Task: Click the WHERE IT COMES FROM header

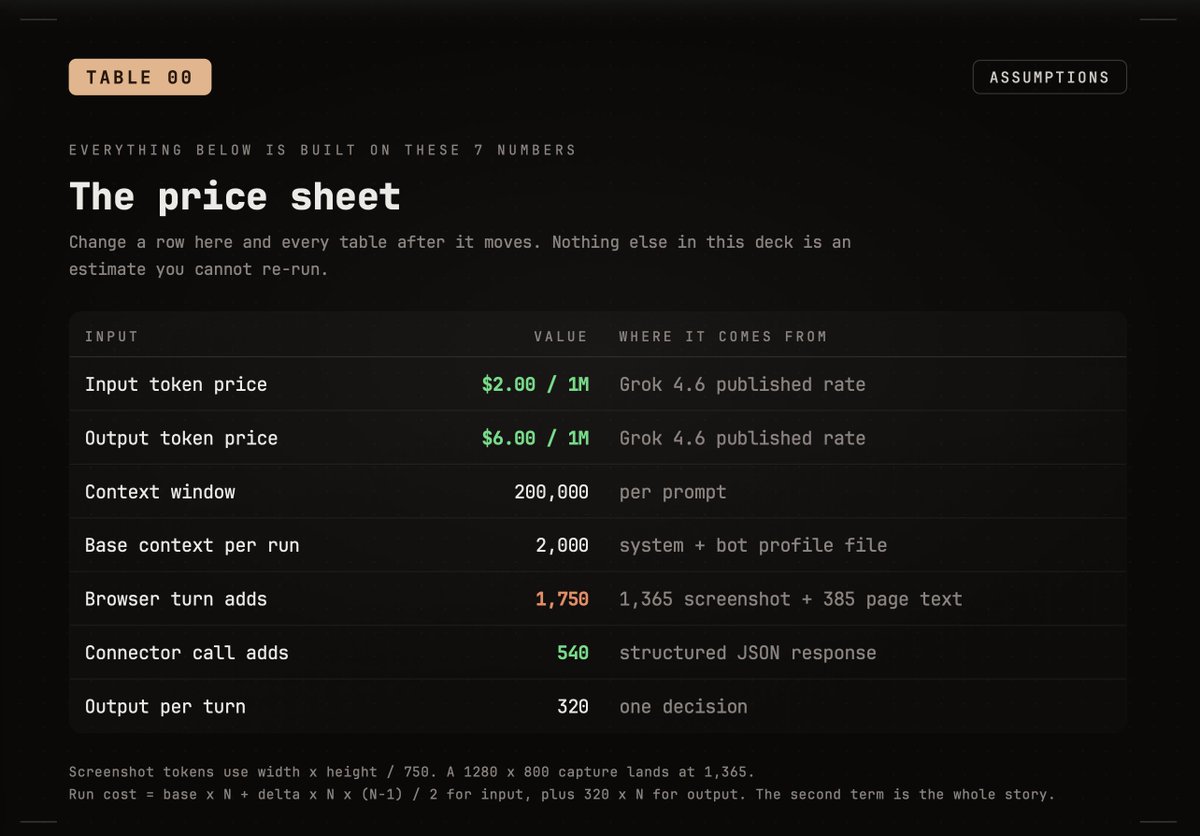Action: (723, 336)
